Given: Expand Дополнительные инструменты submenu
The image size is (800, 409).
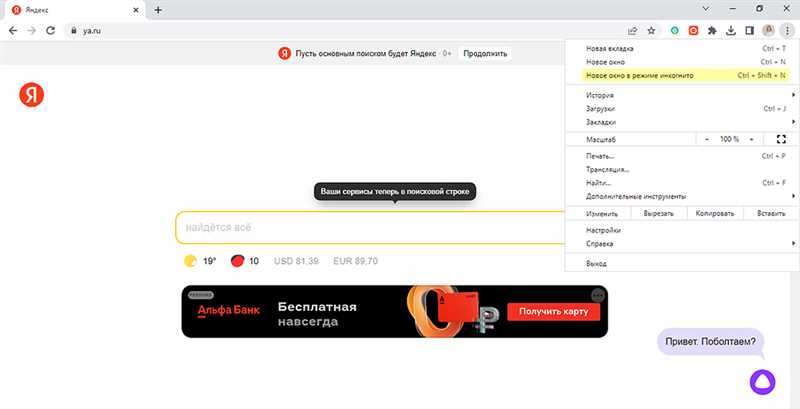Looking at the screenshot, I should pos(683,196).
